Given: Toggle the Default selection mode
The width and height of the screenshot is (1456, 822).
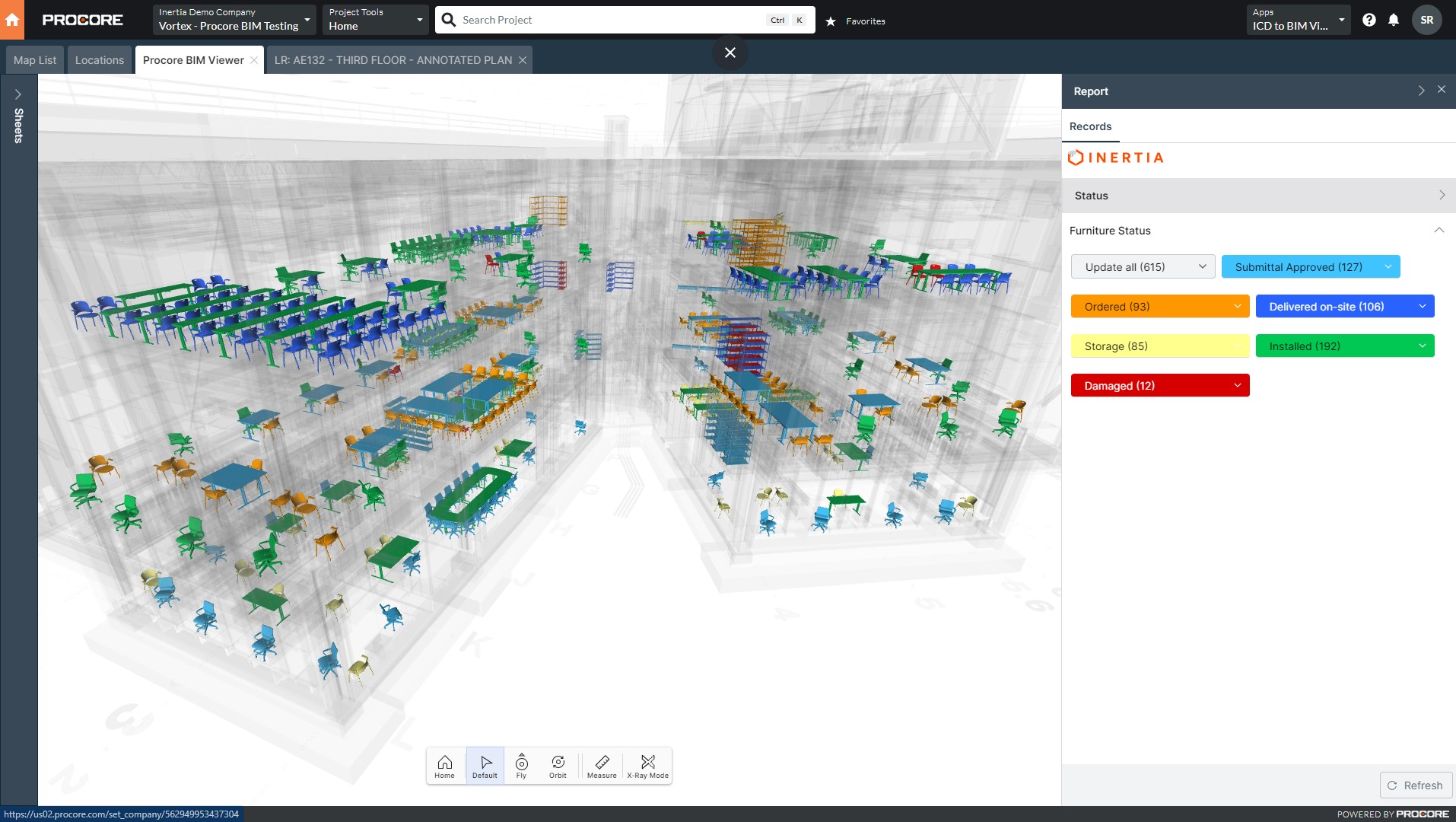Looking at the screenshot, I should tap(485, 766).
